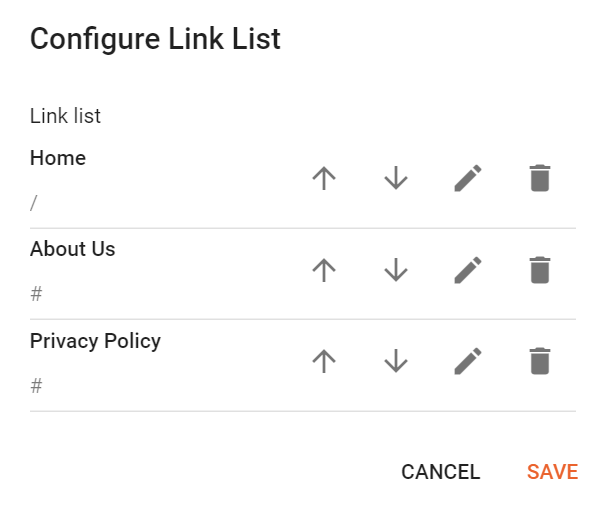Screen dimensions: 605x510
Task: Delete the Privacy Policy link
Action: click(540, 361)
